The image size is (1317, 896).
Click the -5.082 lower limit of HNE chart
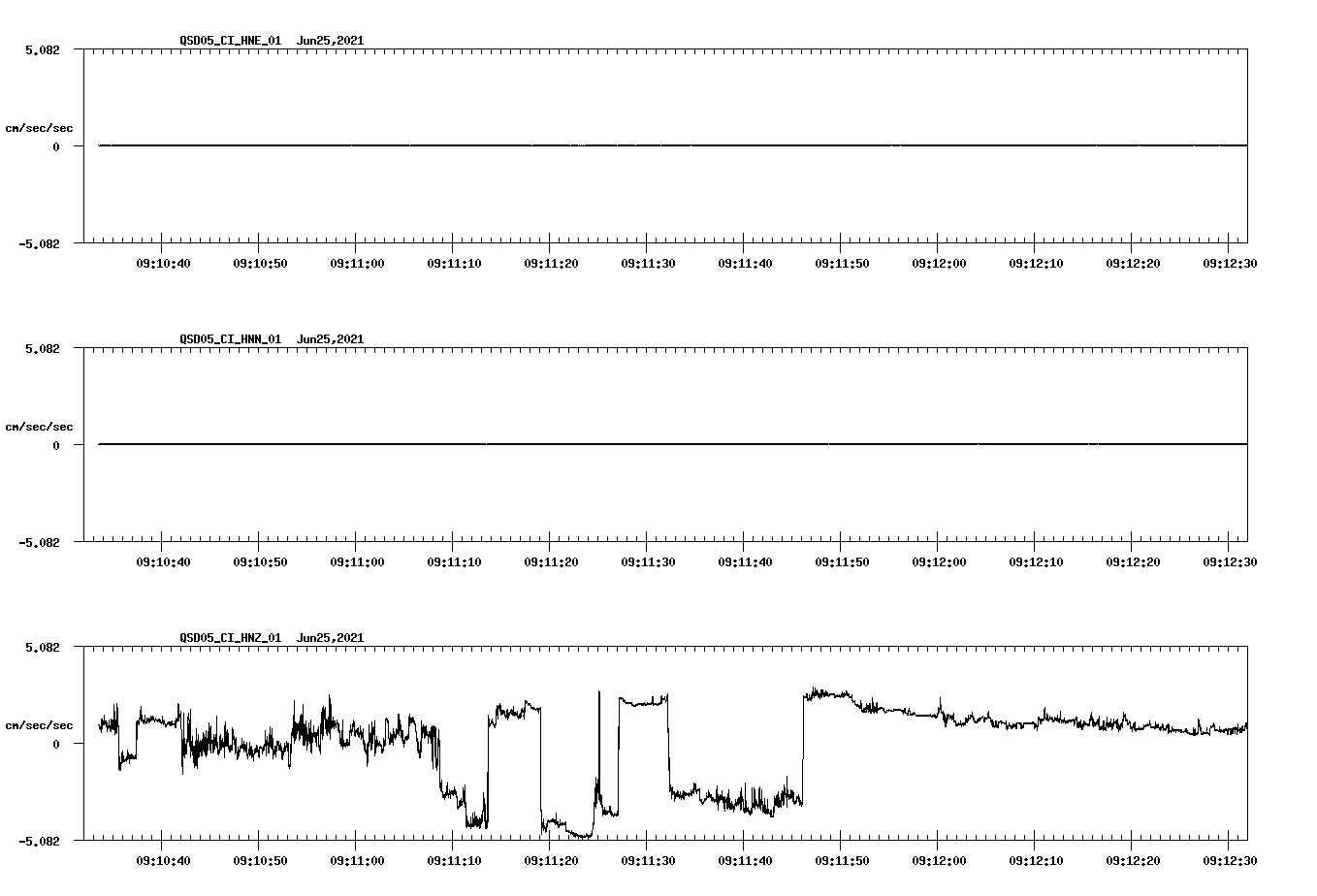tap(39, 244)
